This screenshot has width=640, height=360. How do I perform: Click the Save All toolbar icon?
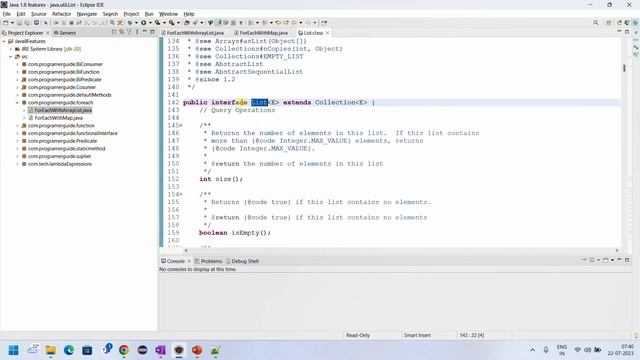pos(27,23)
